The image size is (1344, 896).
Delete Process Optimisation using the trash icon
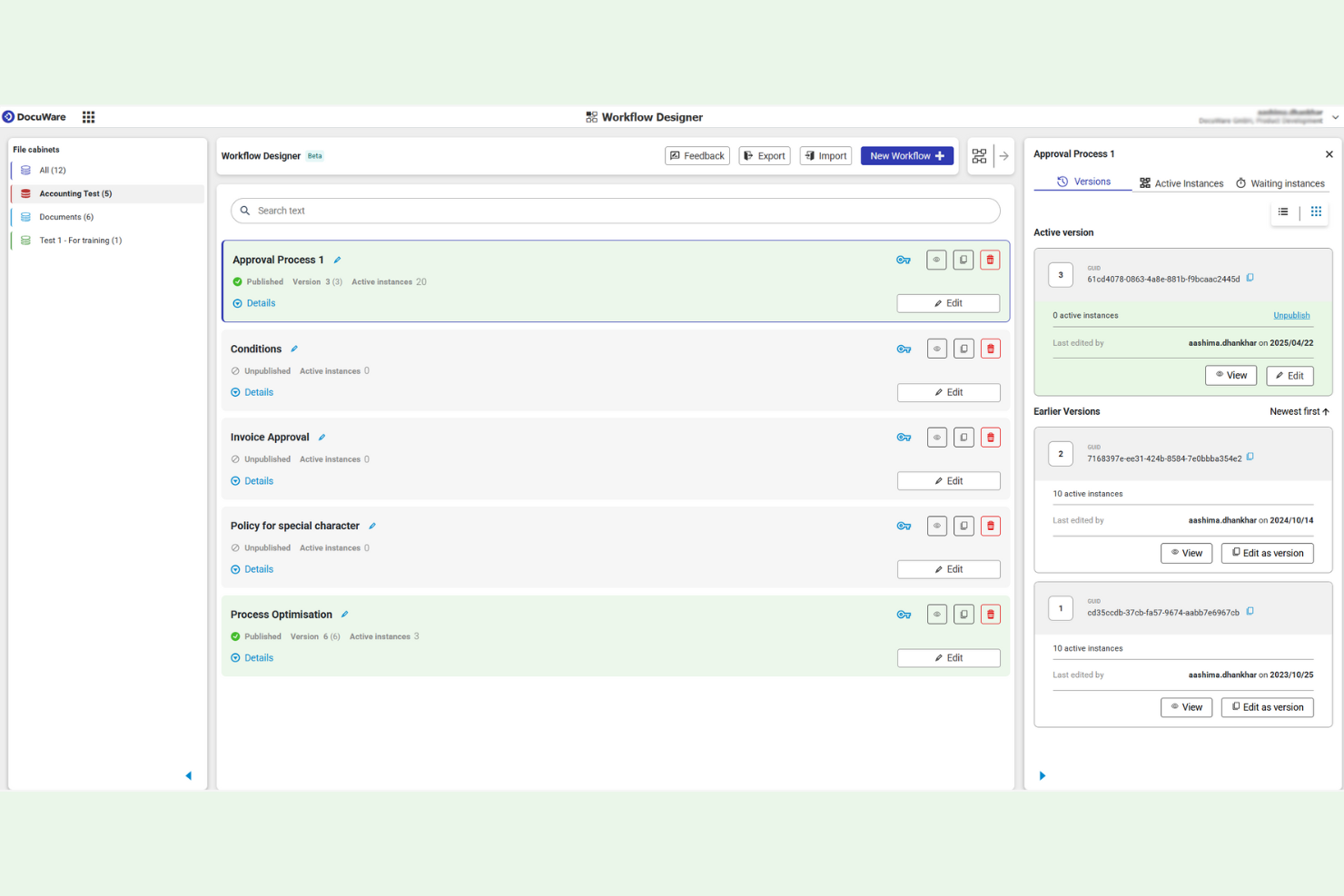pos(990,614)
